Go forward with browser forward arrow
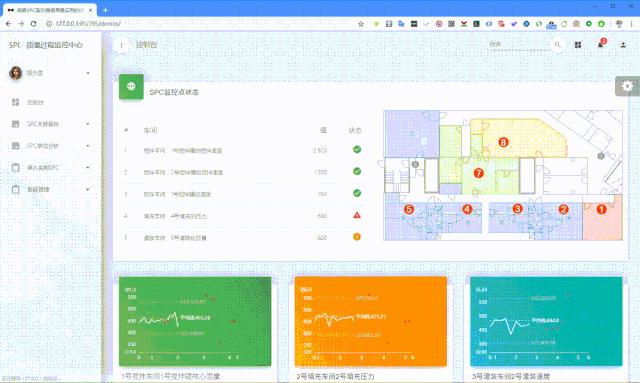This screenshot has width=640, height=383. click(x=21, y=24)
